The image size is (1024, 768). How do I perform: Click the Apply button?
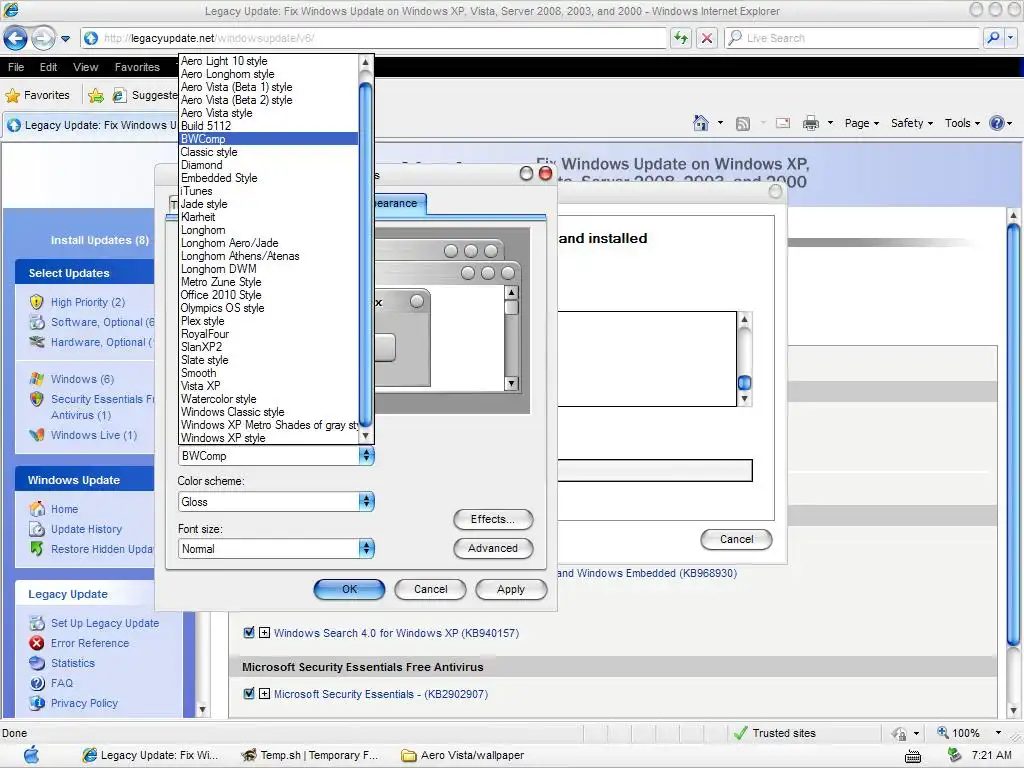(511, 589)
